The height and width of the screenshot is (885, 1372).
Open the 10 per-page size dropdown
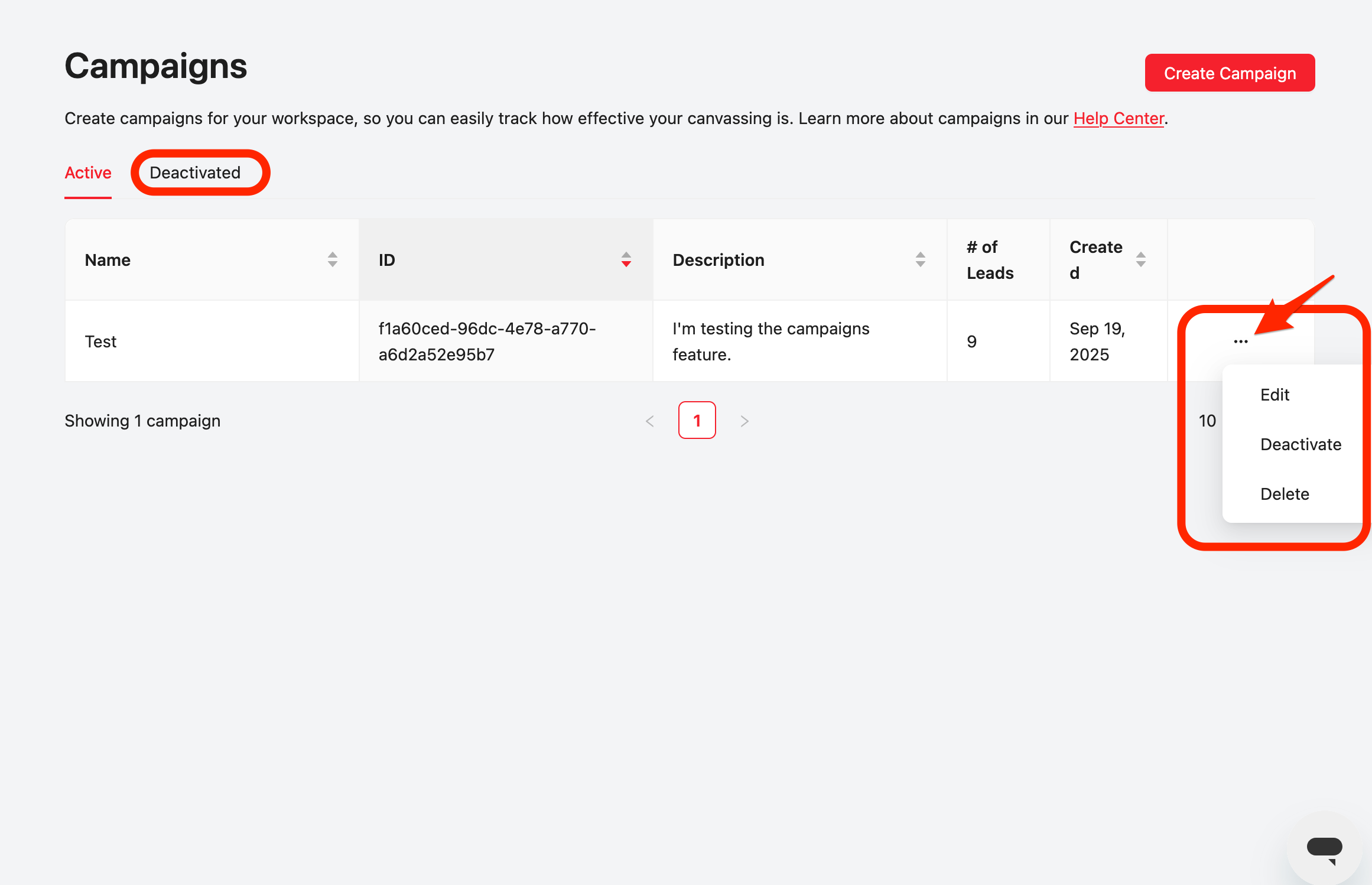click(x=1207, y=421)
